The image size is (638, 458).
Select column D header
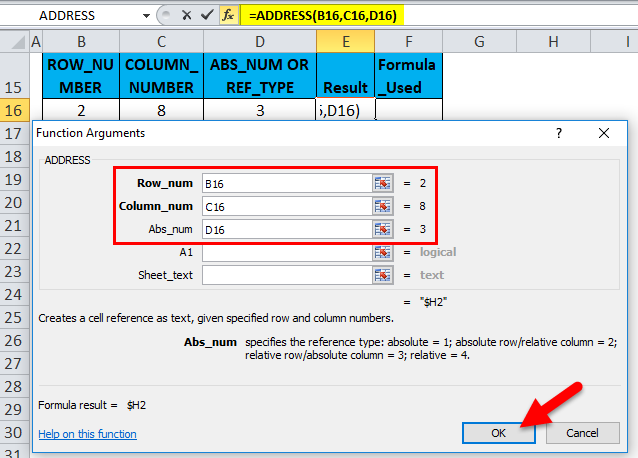point(260,41)
